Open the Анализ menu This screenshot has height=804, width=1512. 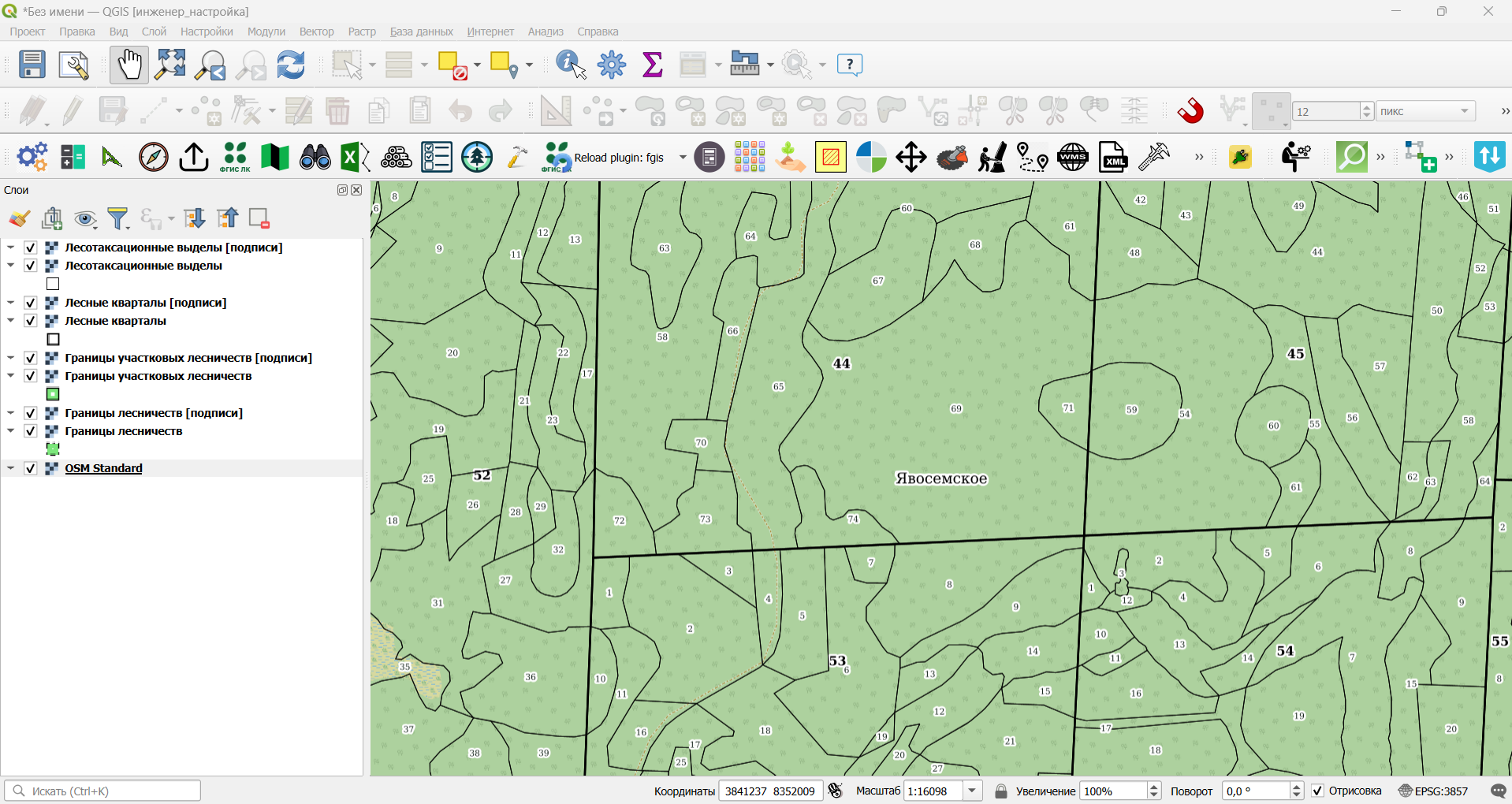(546, 32)
